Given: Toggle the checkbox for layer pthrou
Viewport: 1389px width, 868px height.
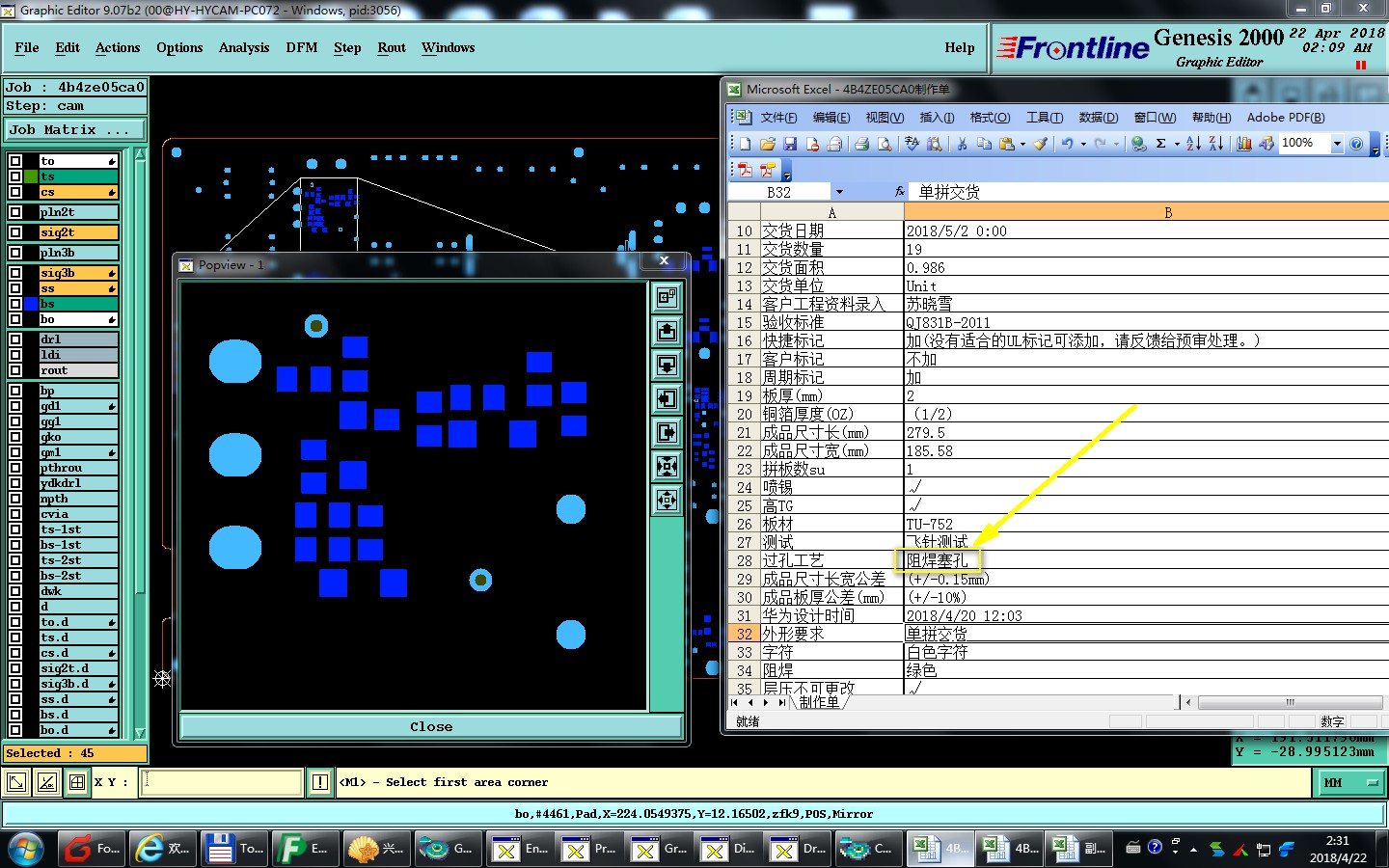Looking at the screenshot, I should tap(15, 468).
